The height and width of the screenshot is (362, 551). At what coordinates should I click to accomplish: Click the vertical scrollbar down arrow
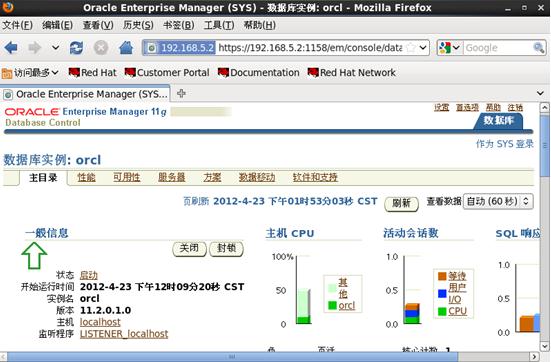[544, 346]
